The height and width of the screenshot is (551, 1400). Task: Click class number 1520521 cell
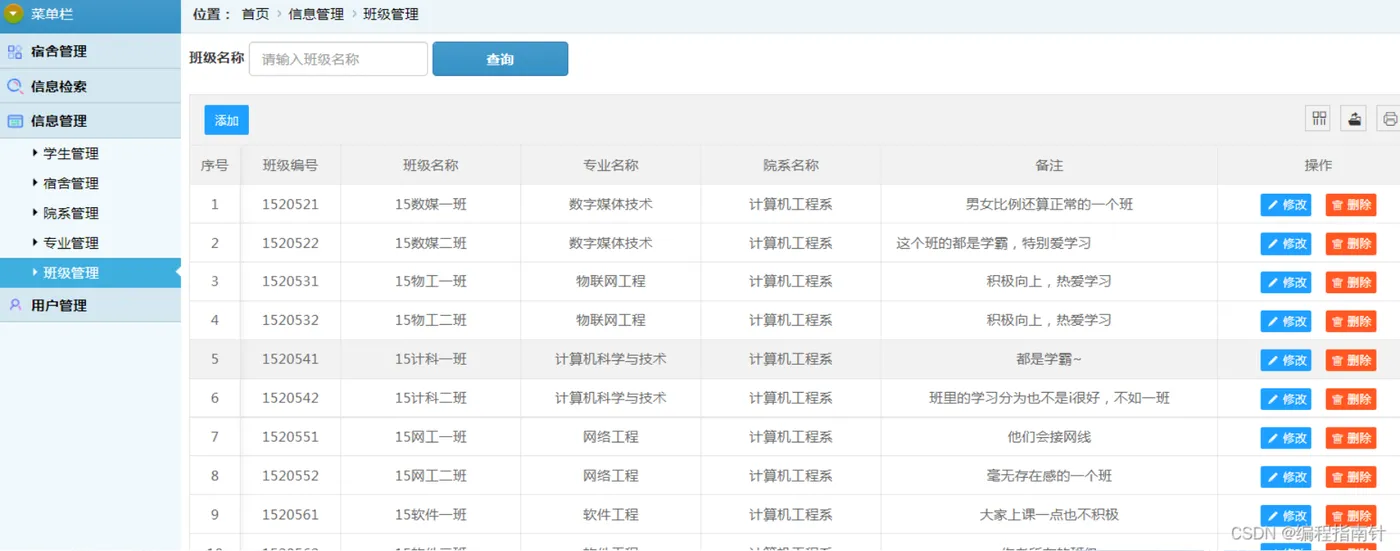(x=291, y=204)
